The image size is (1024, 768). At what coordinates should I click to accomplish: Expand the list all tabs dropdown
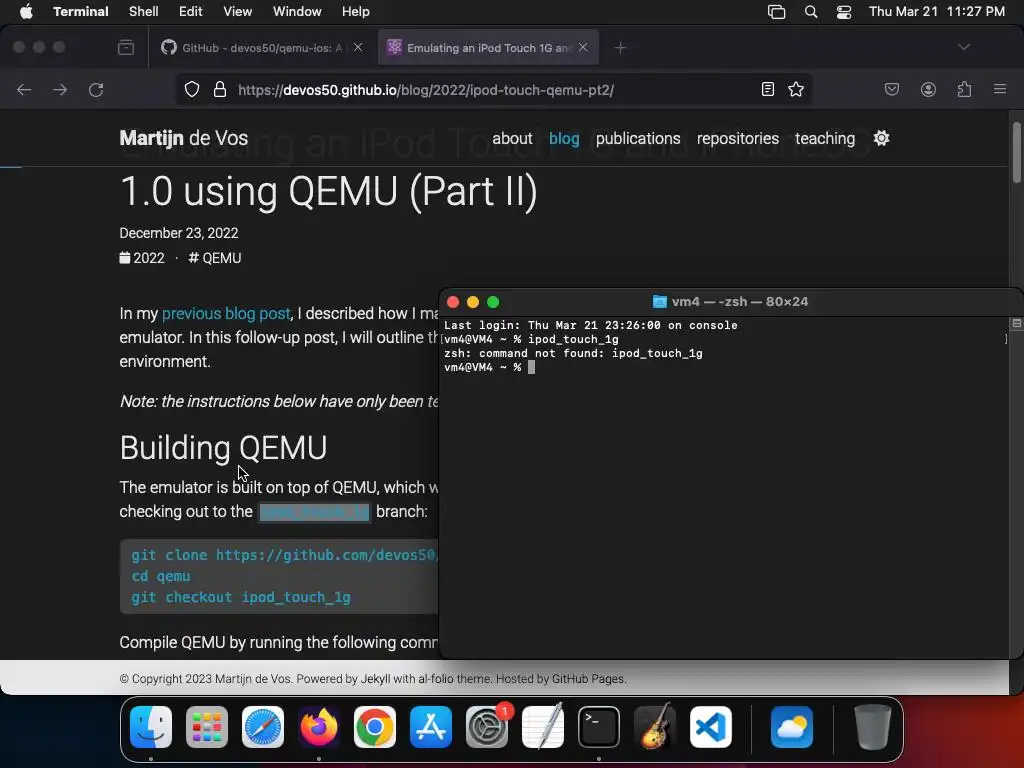click(x=964, y=47)
